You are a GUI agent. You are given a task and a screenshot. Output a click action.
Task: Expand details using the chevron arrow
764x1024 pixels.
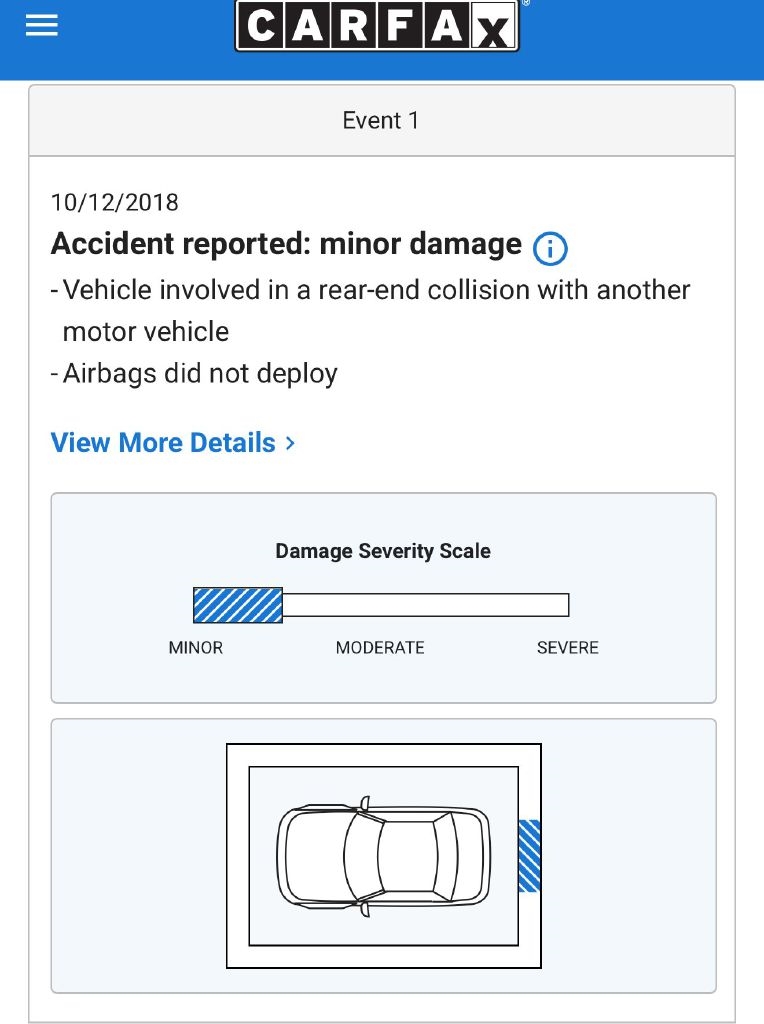(290, 443)
